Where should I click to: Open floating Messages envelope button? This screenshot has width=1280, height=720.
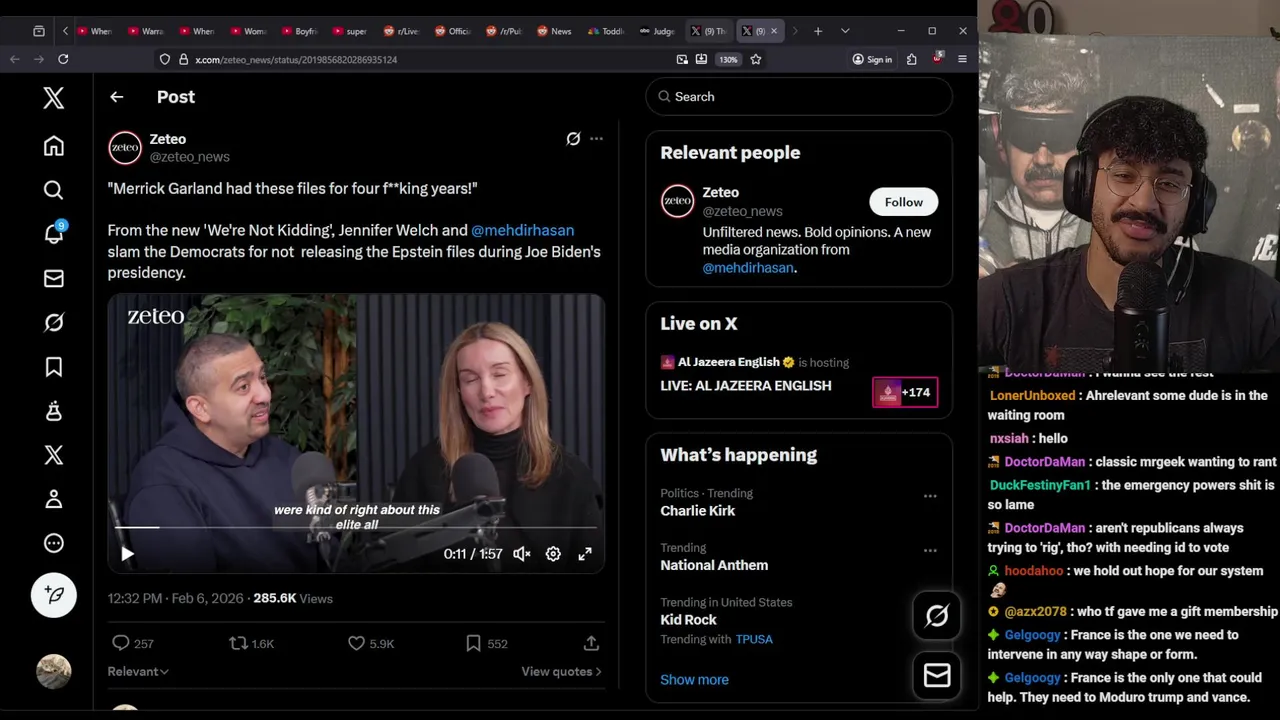pyautogui.click(x=937, y=676)
